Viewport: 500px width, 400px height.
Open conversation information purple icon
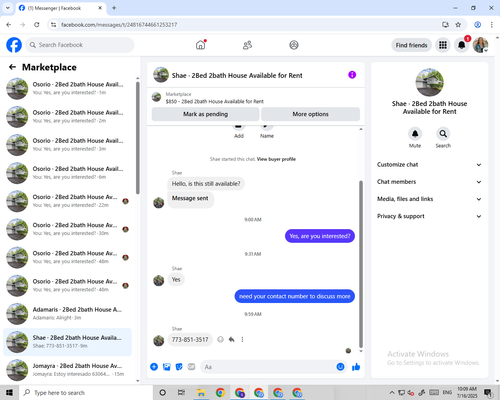[352, 75]
